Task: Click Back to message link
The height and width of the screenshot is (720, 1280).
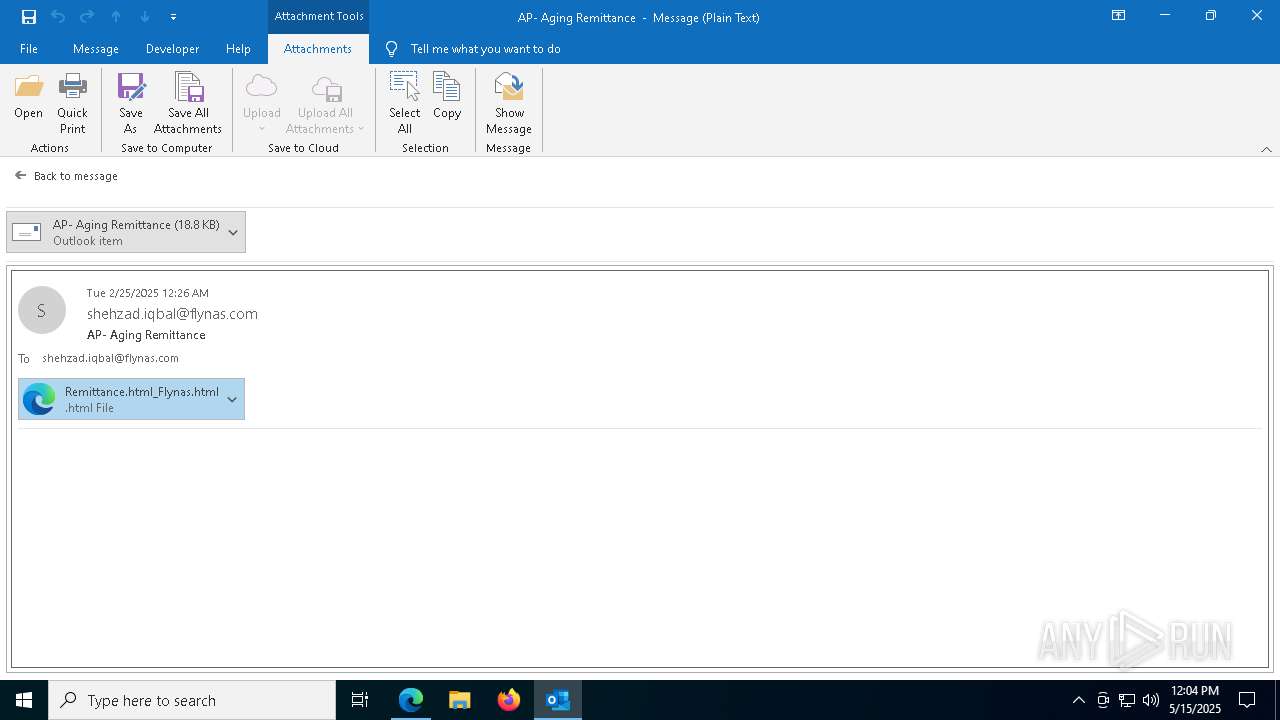Action: (66, 176)
